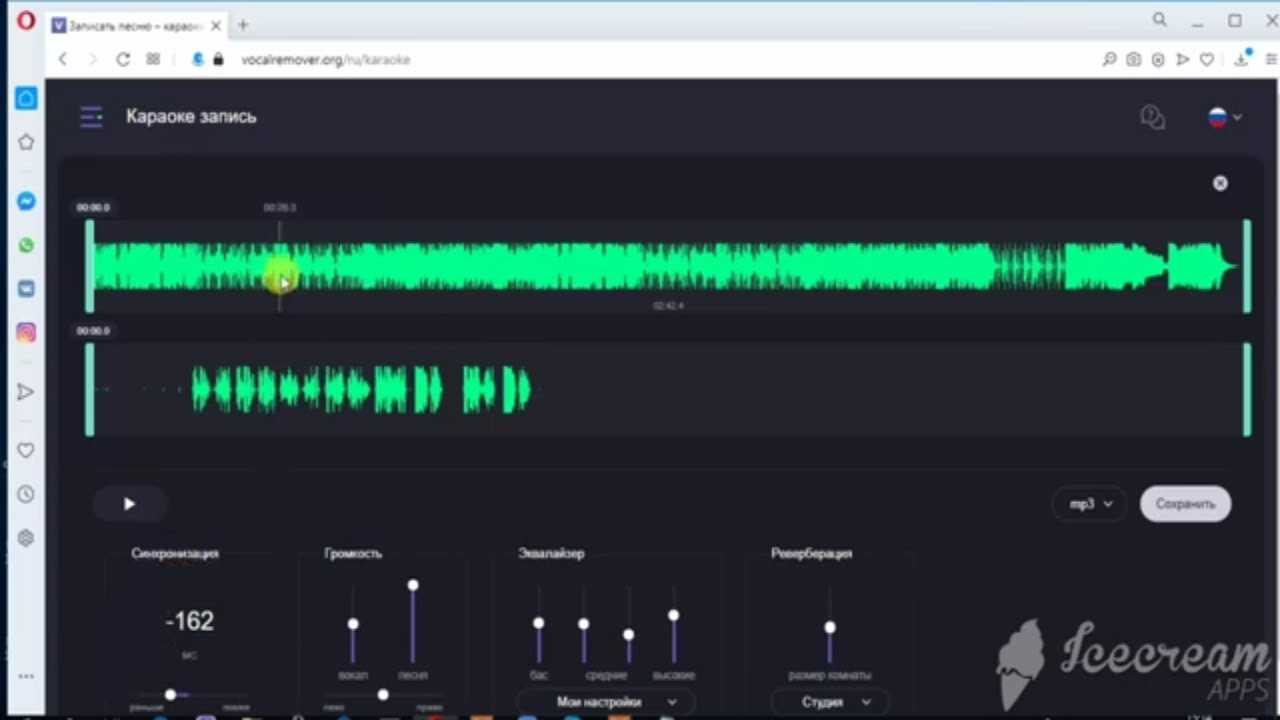Image resolution: width=1280 pixels, height=720 pixels.
Task: Click the song track left trim handle
Action: (x=90, y=266)
